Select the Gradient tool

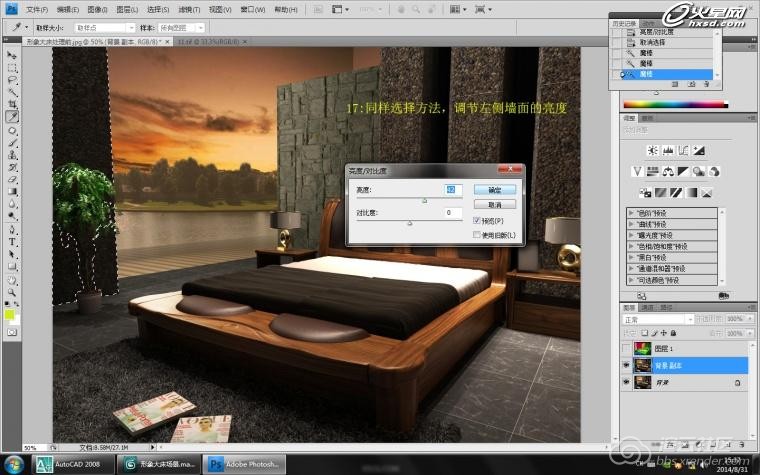pyautogui.click(x=12, y=191)
